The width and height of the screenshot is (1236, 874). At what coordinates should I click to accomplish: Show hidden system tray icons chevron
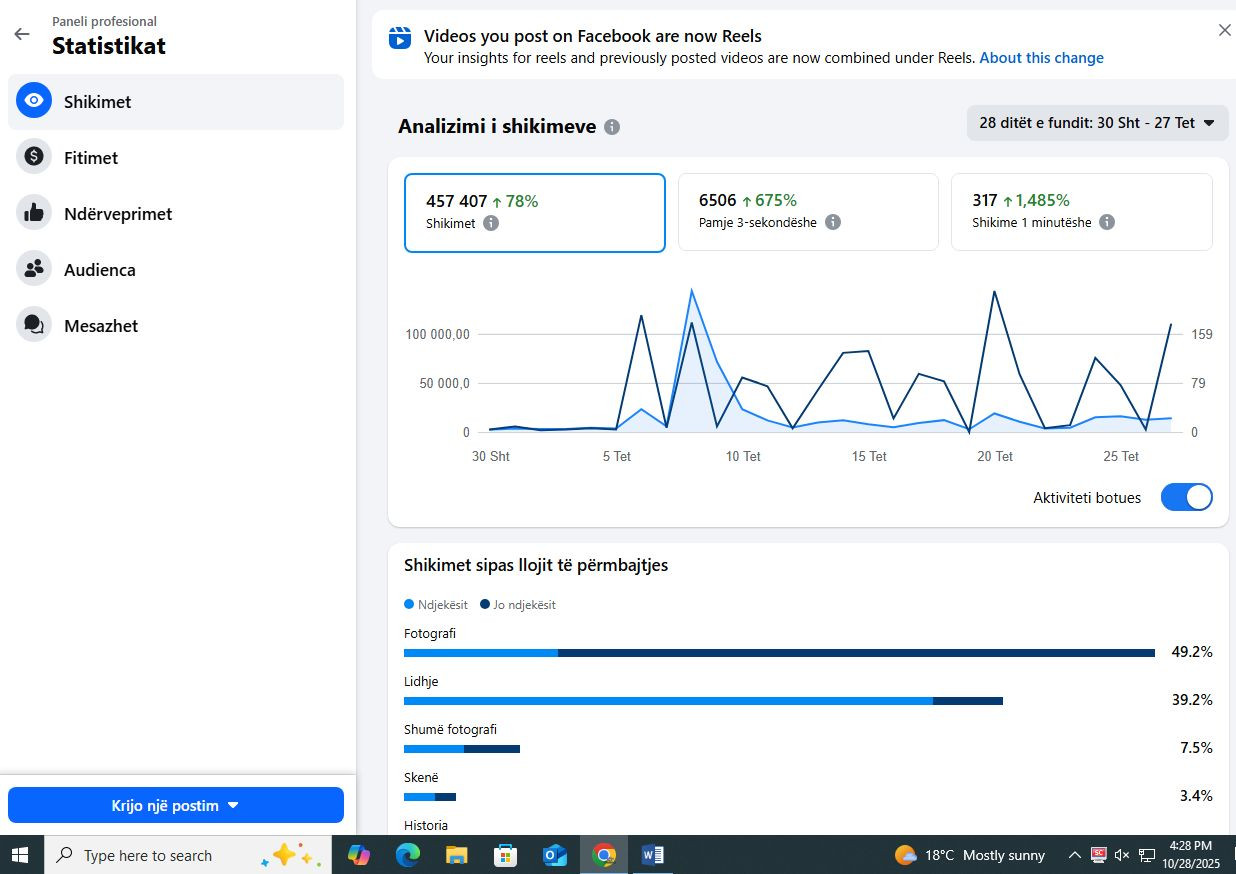[1074, 855]
